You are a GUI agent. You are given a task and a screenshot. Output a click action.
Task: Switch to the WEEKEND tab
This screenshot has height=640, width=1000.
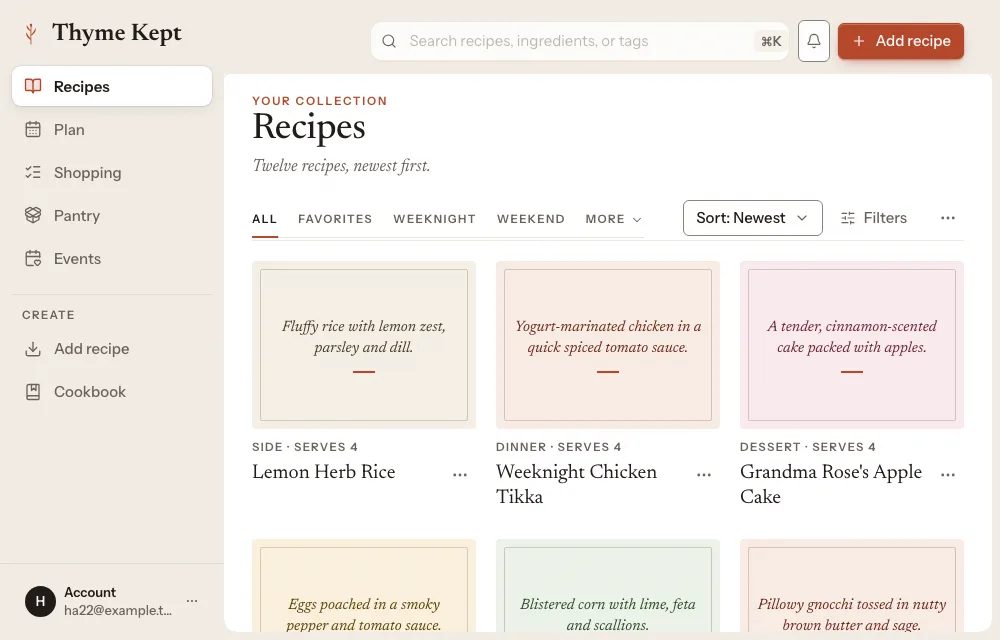[531, 219]
